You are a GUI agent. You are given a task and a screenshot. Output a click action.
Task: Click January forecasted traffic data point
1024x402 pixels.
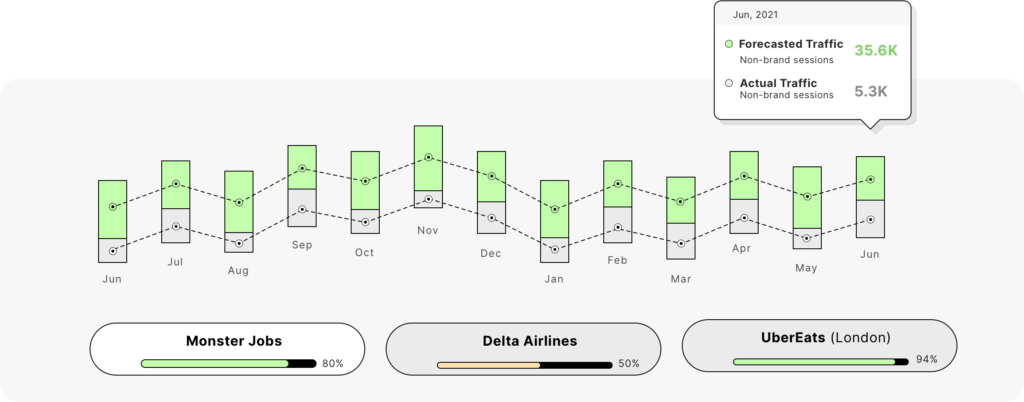(554, 209)
